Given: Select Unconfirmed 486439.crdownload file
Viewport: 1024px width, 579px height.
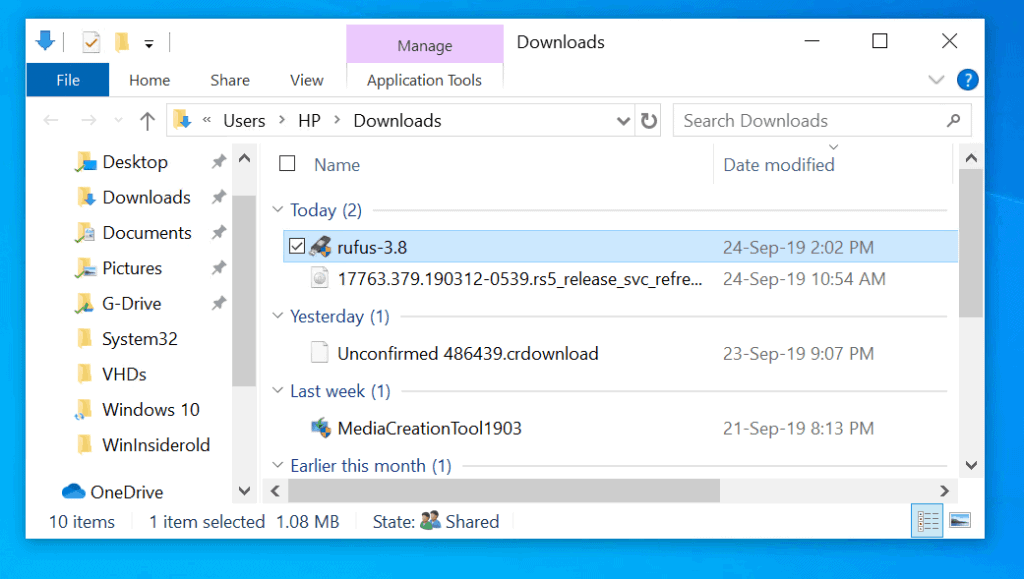Looking at the screenshot, I should [x=620, y=353].
